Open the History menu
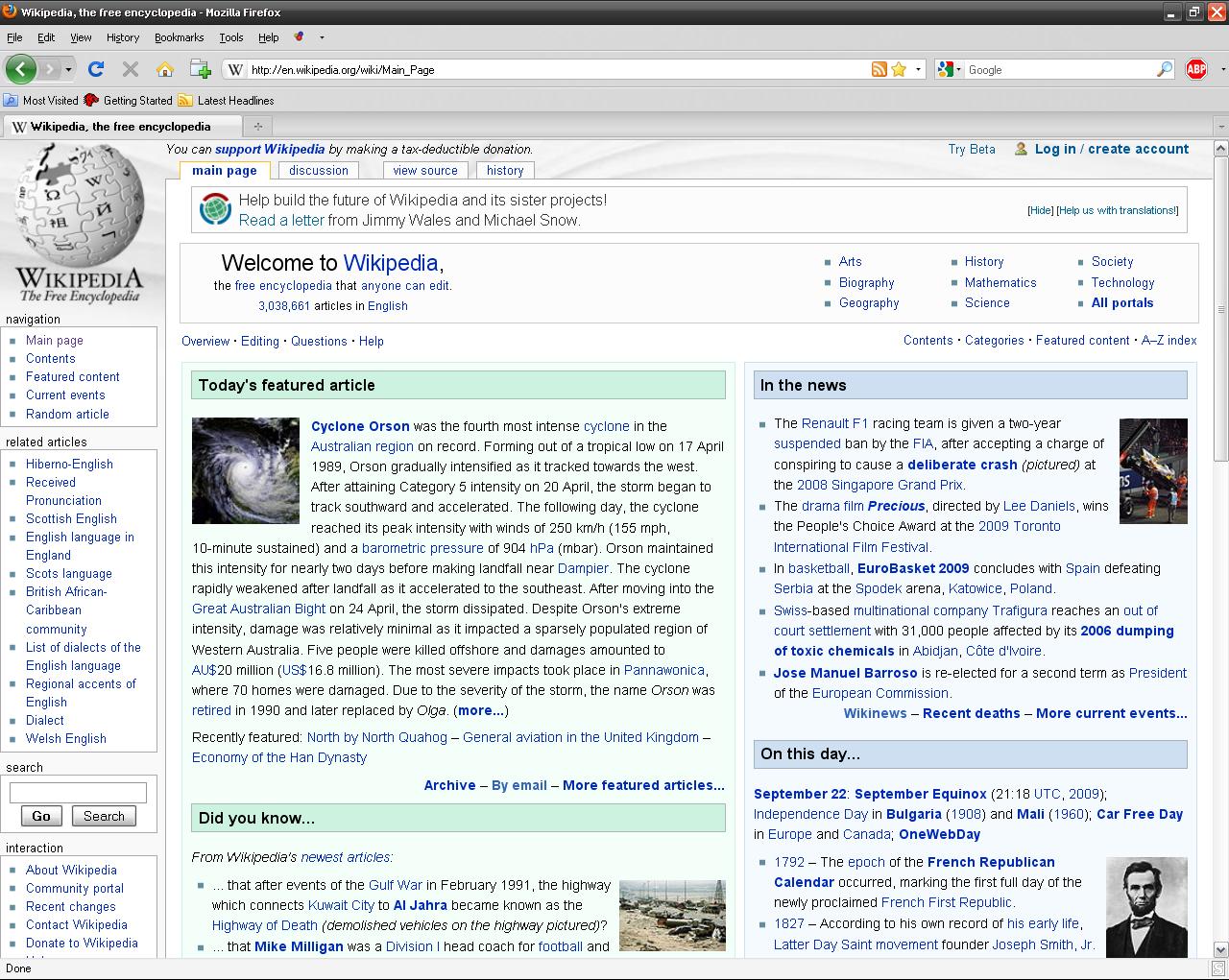1229x980 pixels. pyautogui.click(x=123, y=37)
